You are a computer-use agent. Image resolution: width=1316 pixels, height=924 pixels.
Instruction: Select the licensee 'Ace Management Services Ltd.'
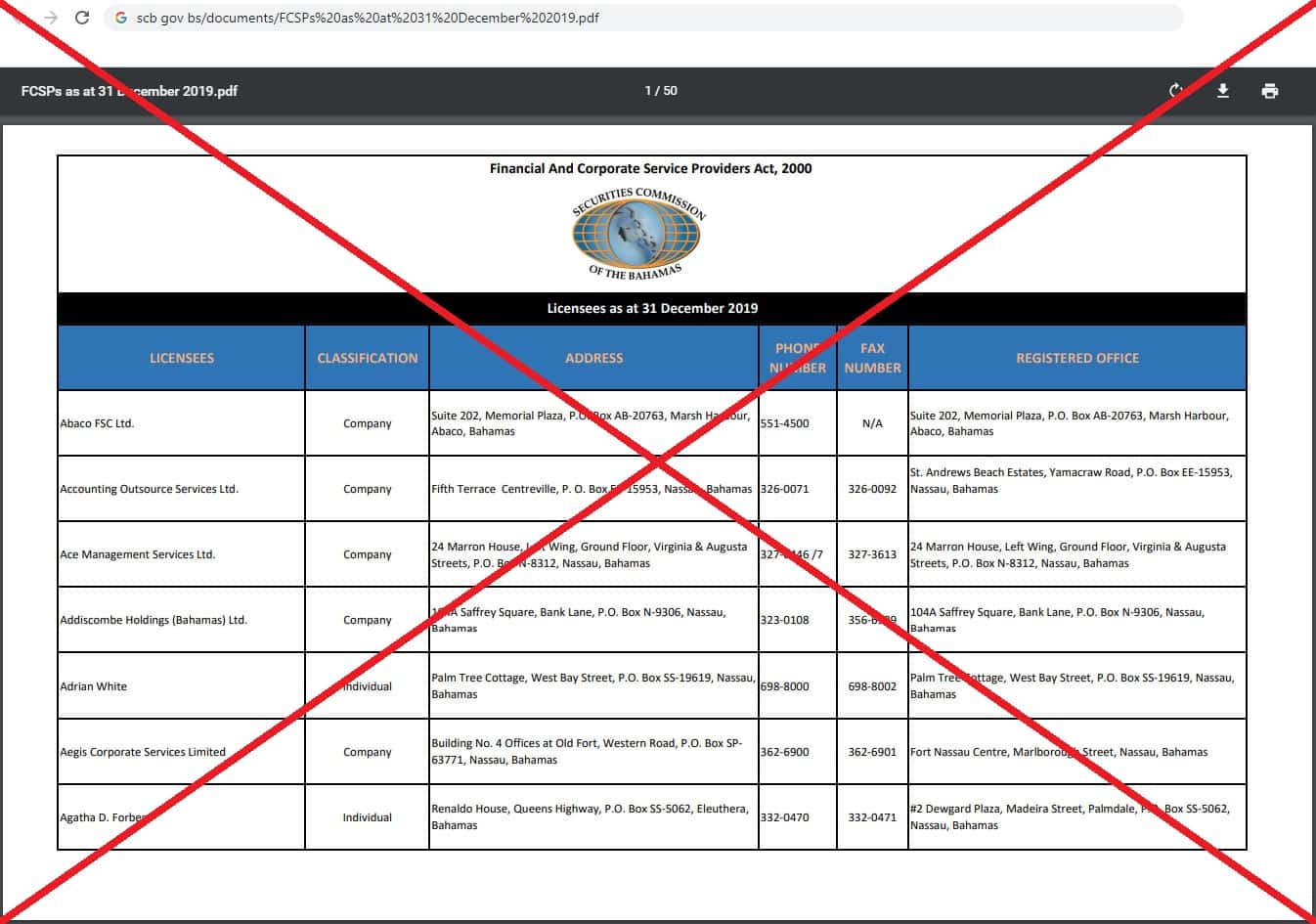coord(137,554)
